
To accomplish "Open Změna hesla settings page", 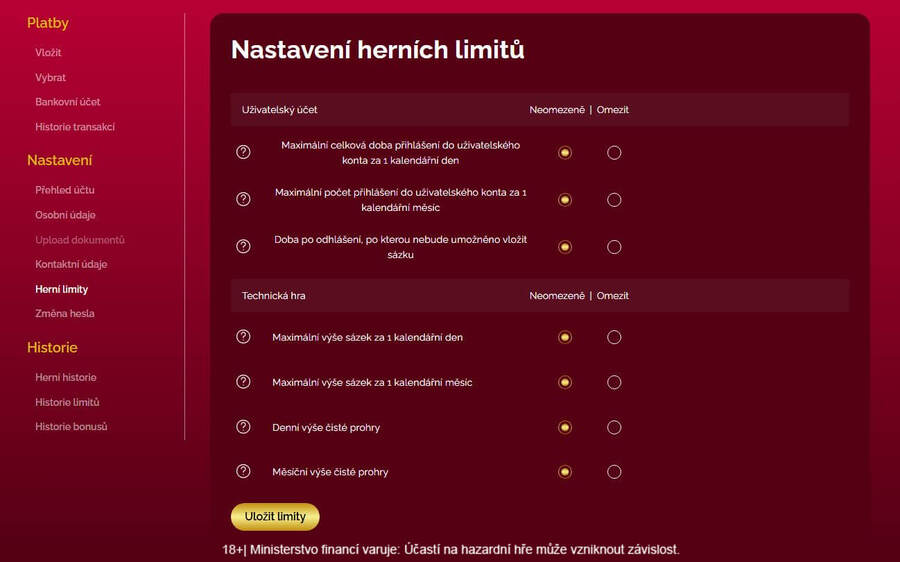I will click(x=65, y=314).
